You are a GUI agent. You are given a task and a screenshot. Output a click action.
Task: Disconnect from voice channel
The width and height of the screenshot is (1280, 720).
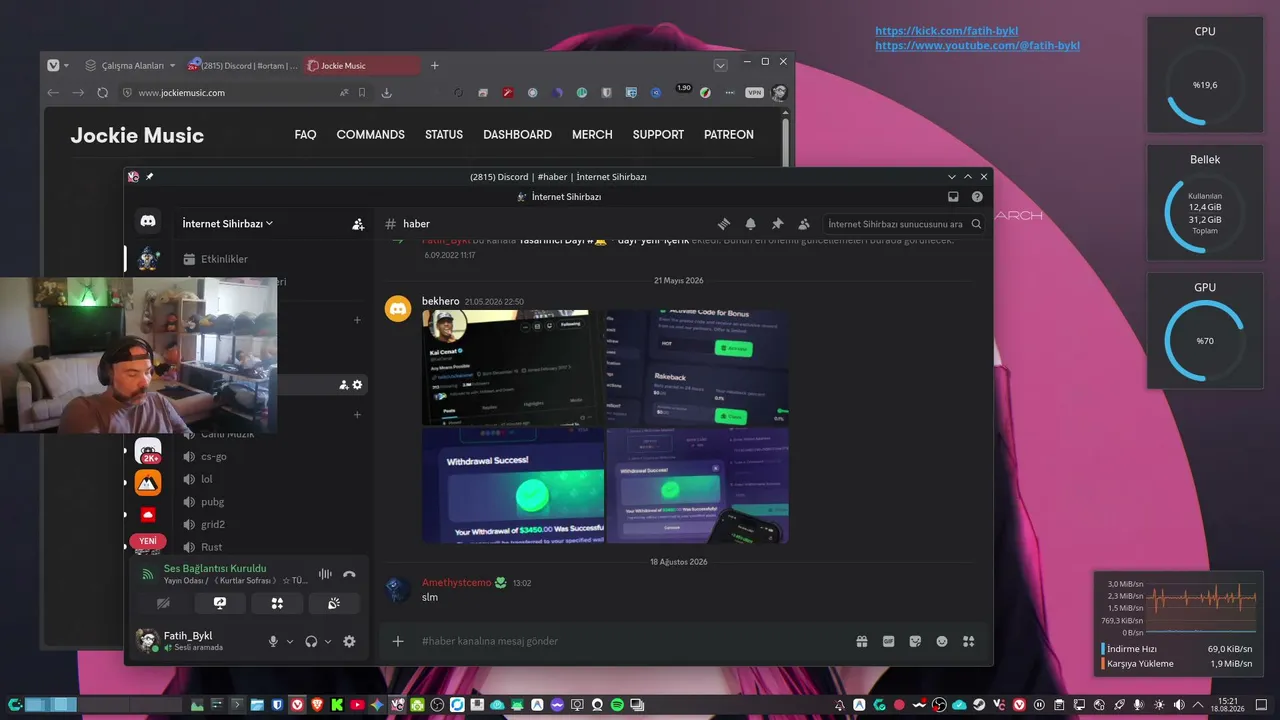349,574
